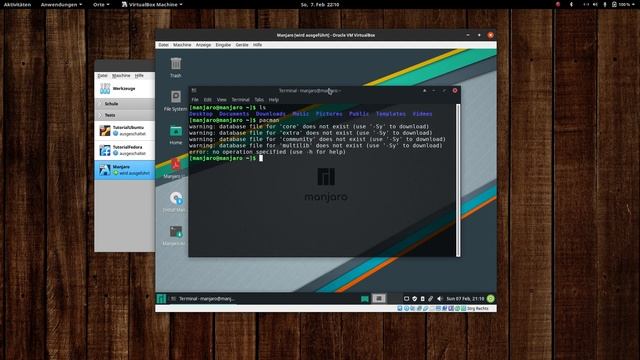The height and width of the screenshot is (360, 640).
Task: Click the terminal command prompt cursor
Action: coord(261,158)
